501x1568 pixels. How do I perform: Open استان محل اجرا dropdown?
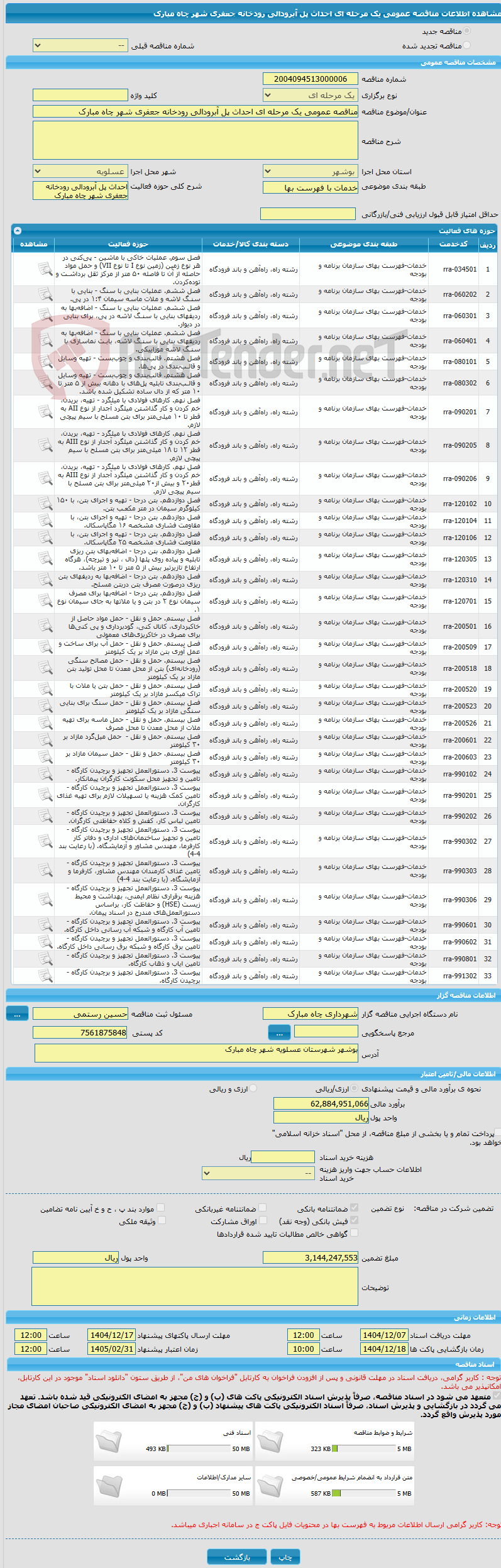(311, 171)
